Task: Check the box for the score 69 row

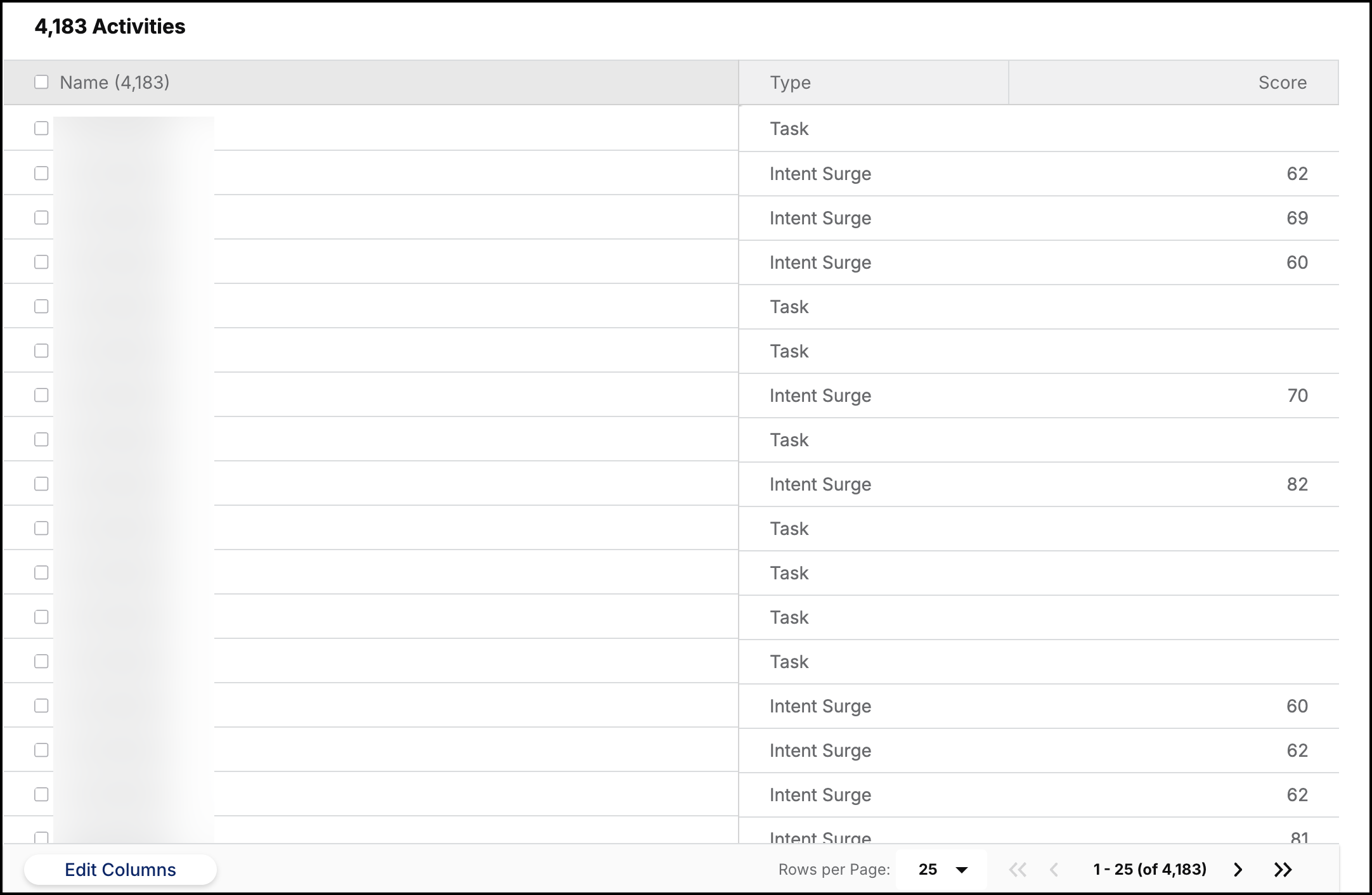Action: (x=41, y=217)
